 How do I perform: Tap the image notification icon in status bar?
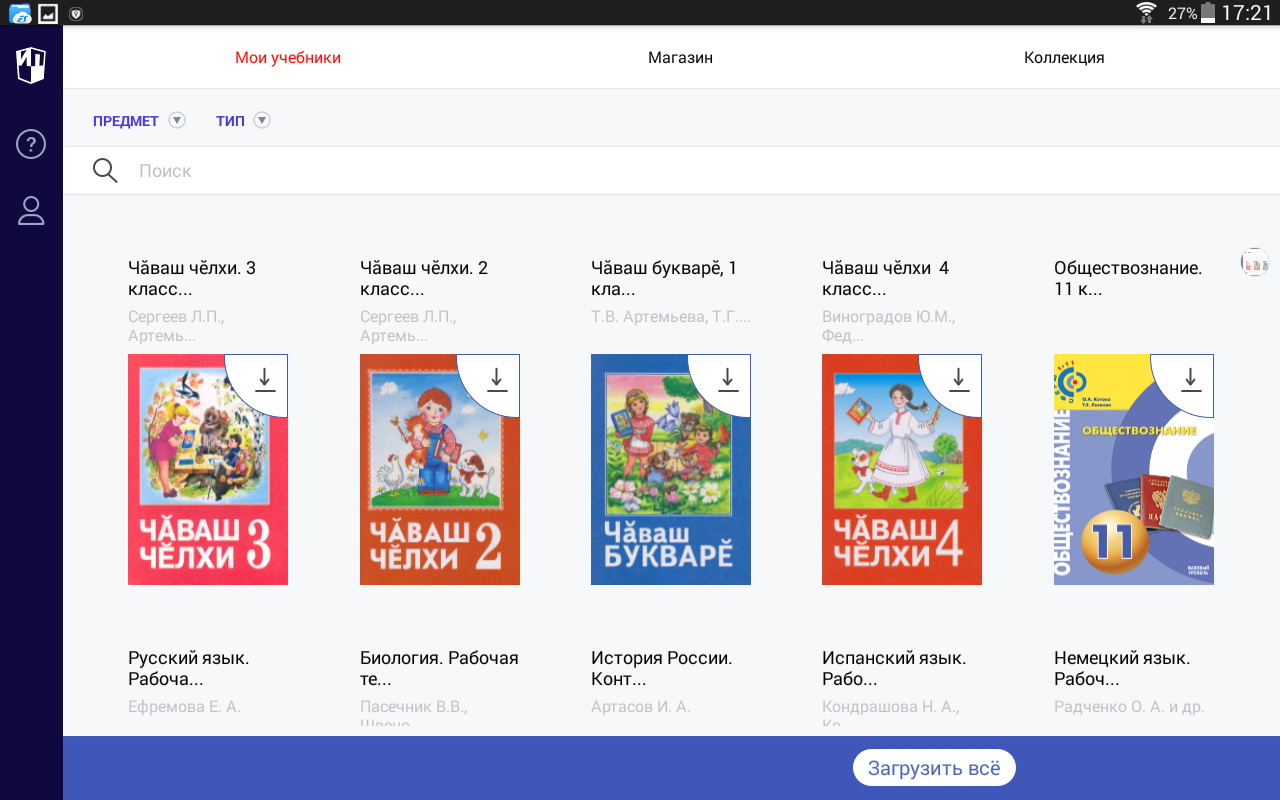pos(48,12)
